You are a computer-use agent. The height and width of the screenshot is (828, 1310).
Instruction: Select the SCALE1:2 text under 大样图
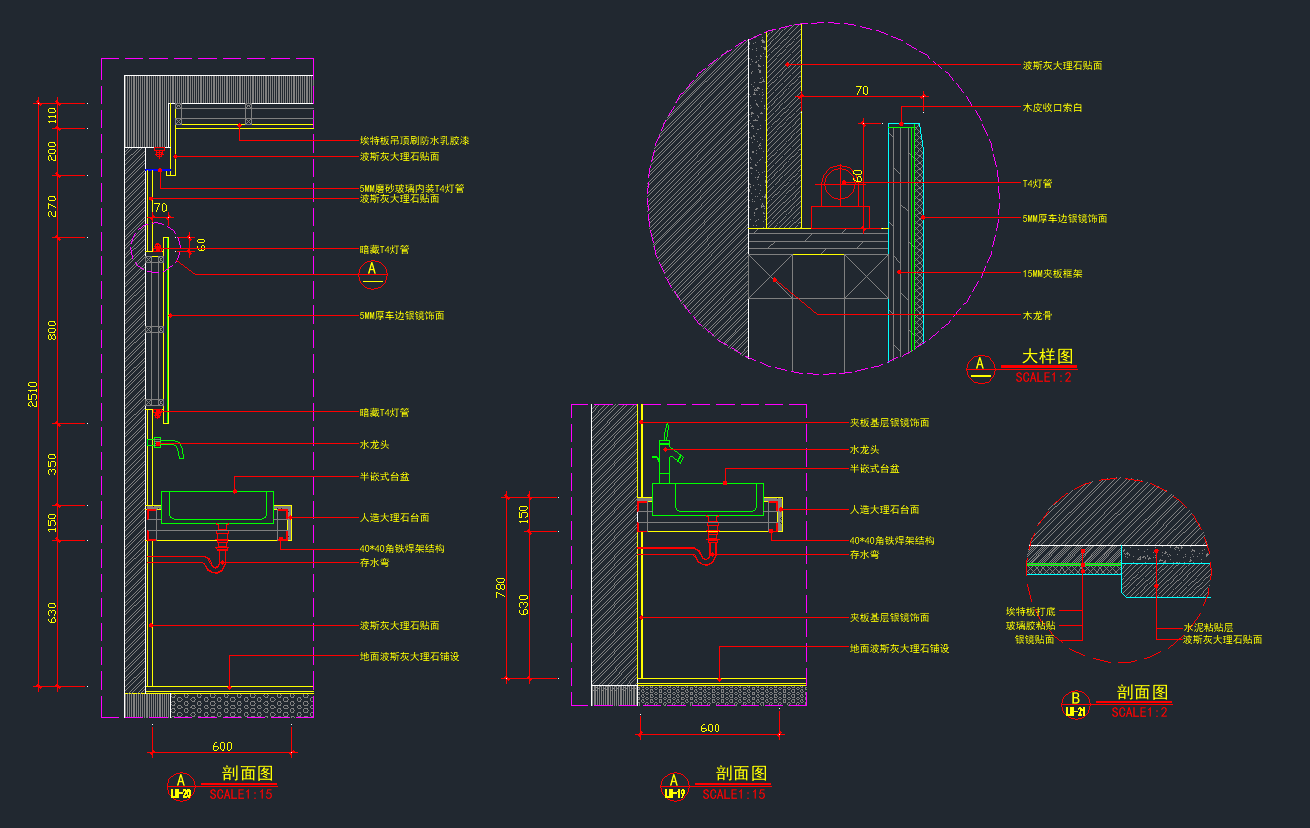[1043, 378]
